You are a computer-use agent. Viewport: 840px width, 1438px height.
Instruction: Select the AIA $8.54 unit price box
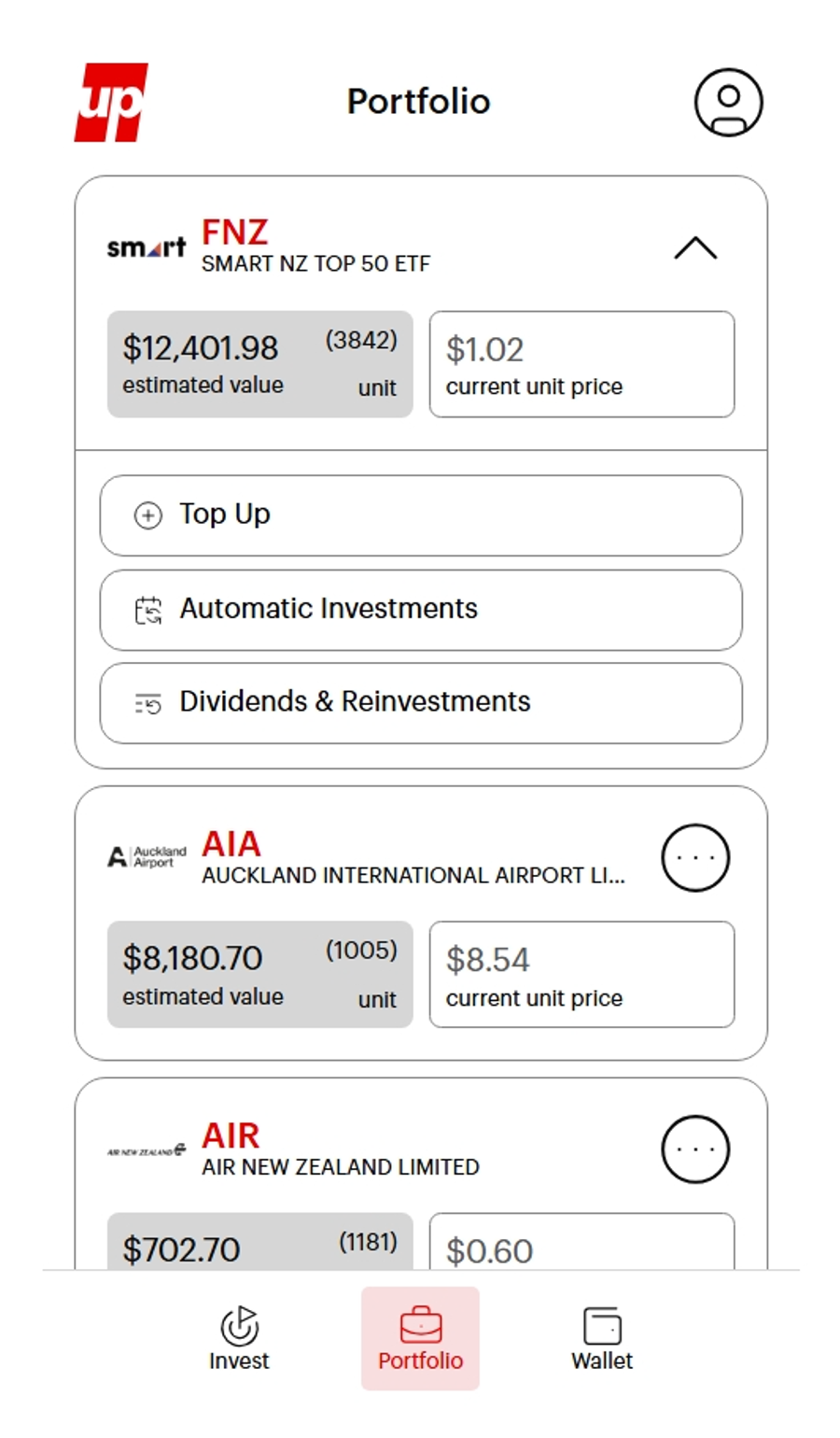point(581,974)
